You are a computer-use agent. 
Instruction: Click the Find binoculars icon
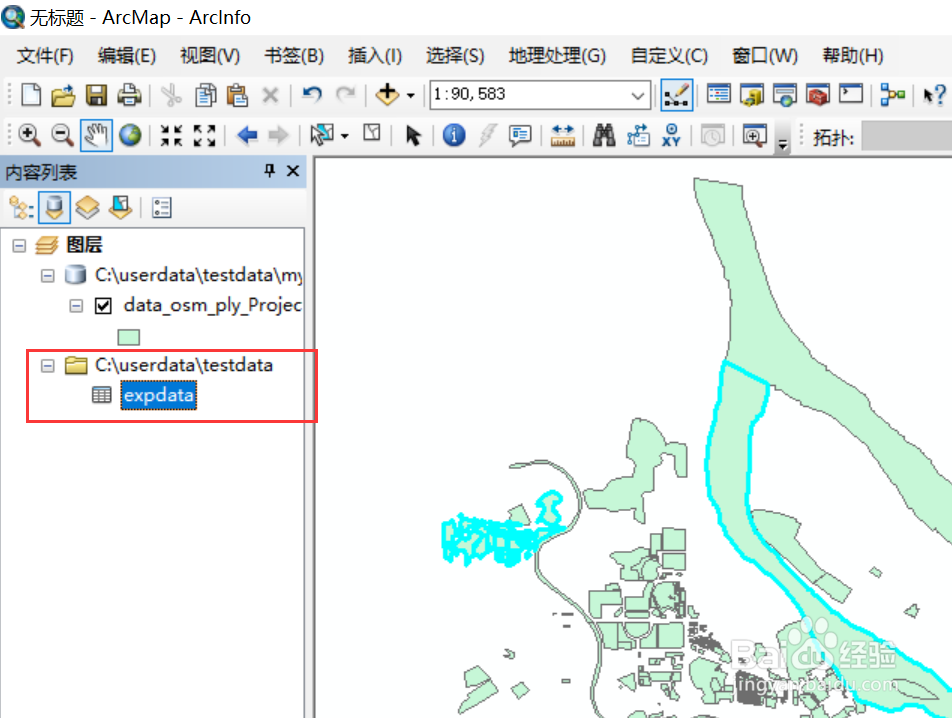604,135
